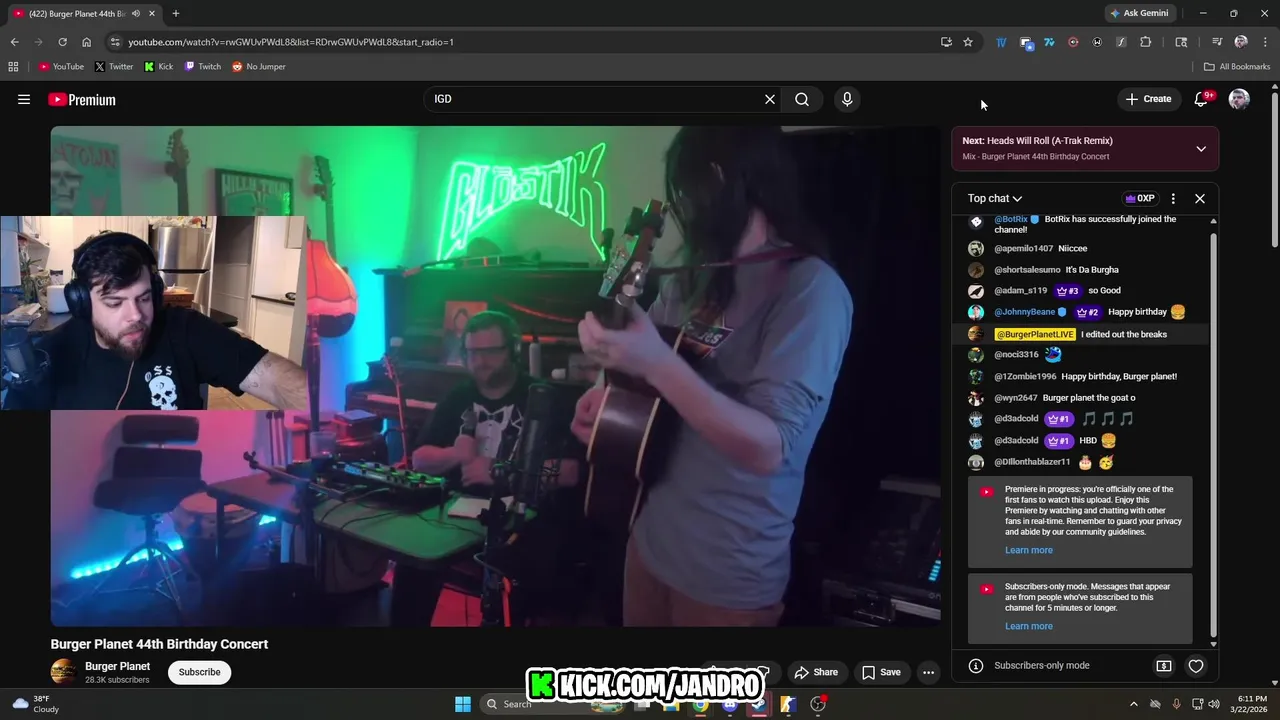Close the live chat panel

click(1200, 198)
